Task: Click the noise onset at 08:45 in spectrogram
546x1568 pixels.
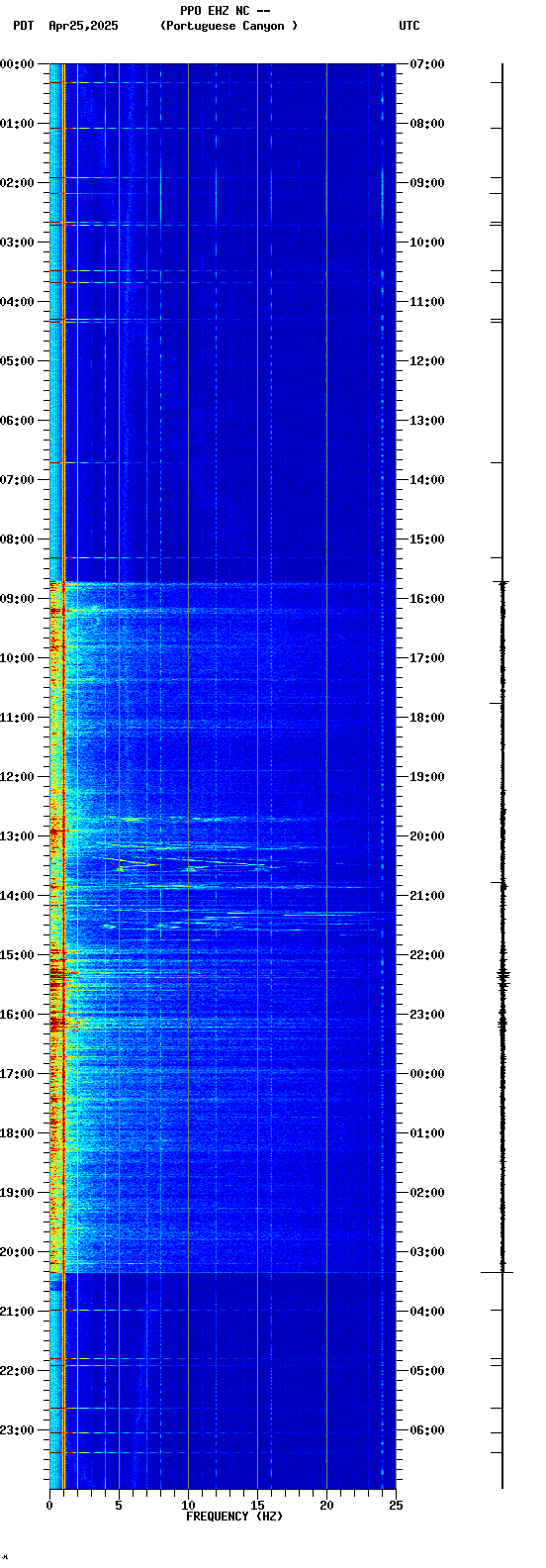Action: (x=223, y=584)
